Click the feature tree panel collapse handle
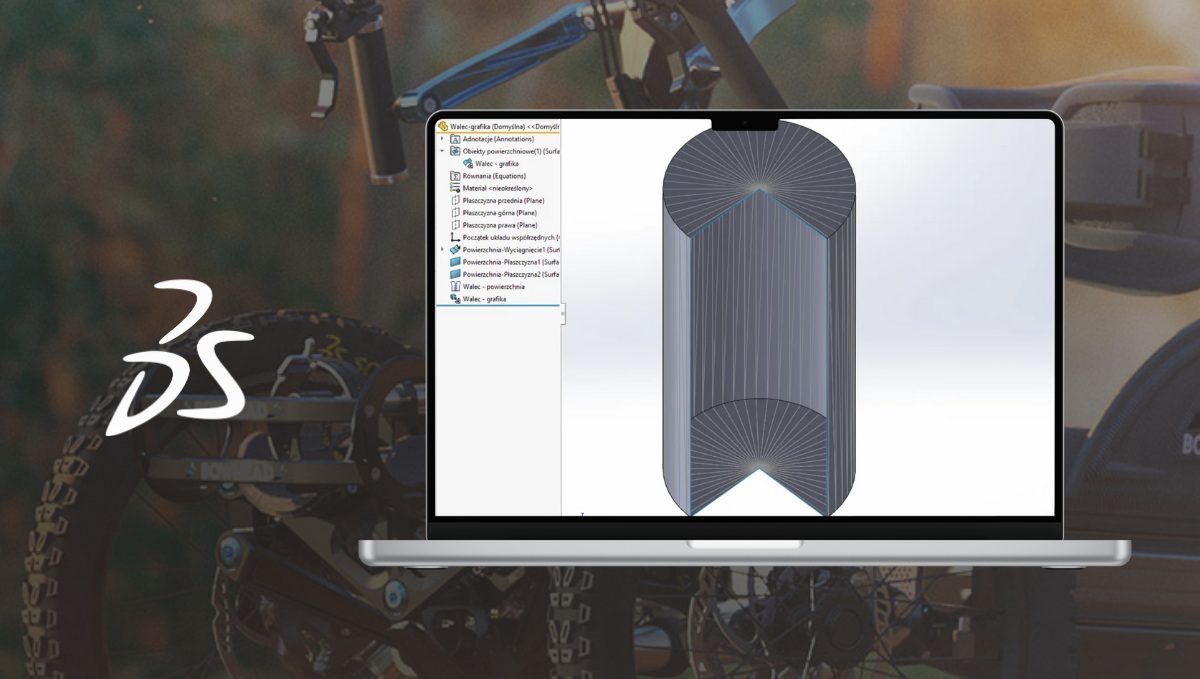 click(x=562, y=313)
